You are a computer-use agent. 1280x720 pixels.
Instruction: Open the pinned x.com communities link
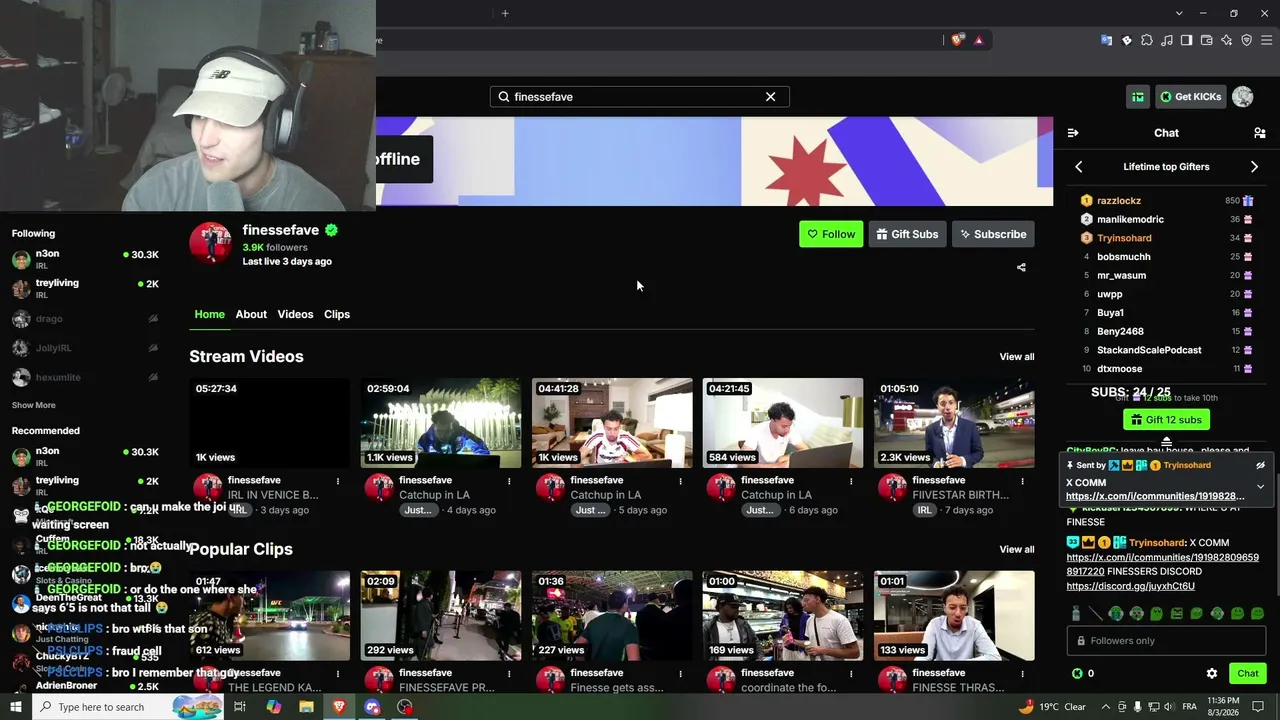coord(1155,496)
